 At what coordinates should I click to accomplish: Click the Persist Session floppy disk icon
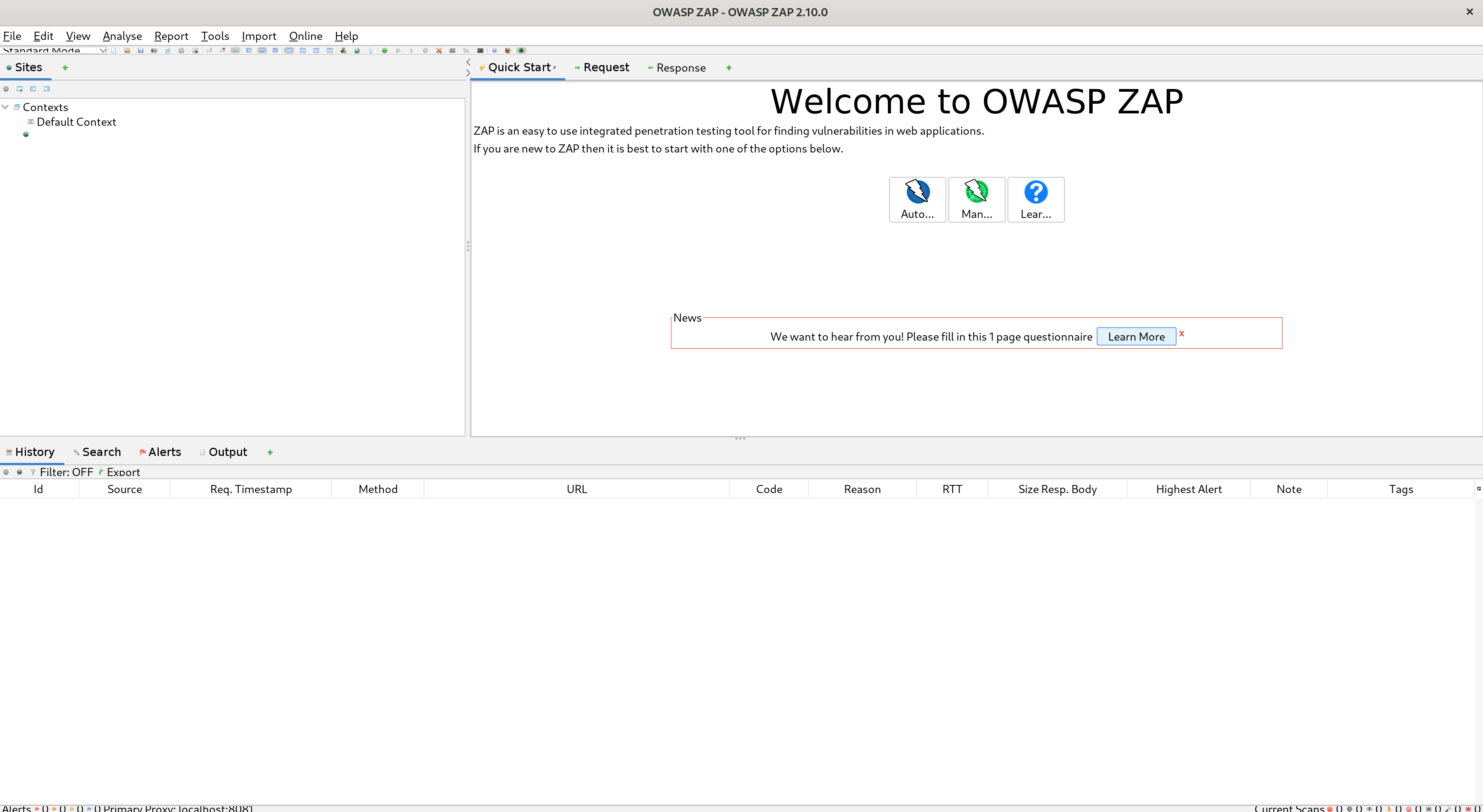coord(141,51)
